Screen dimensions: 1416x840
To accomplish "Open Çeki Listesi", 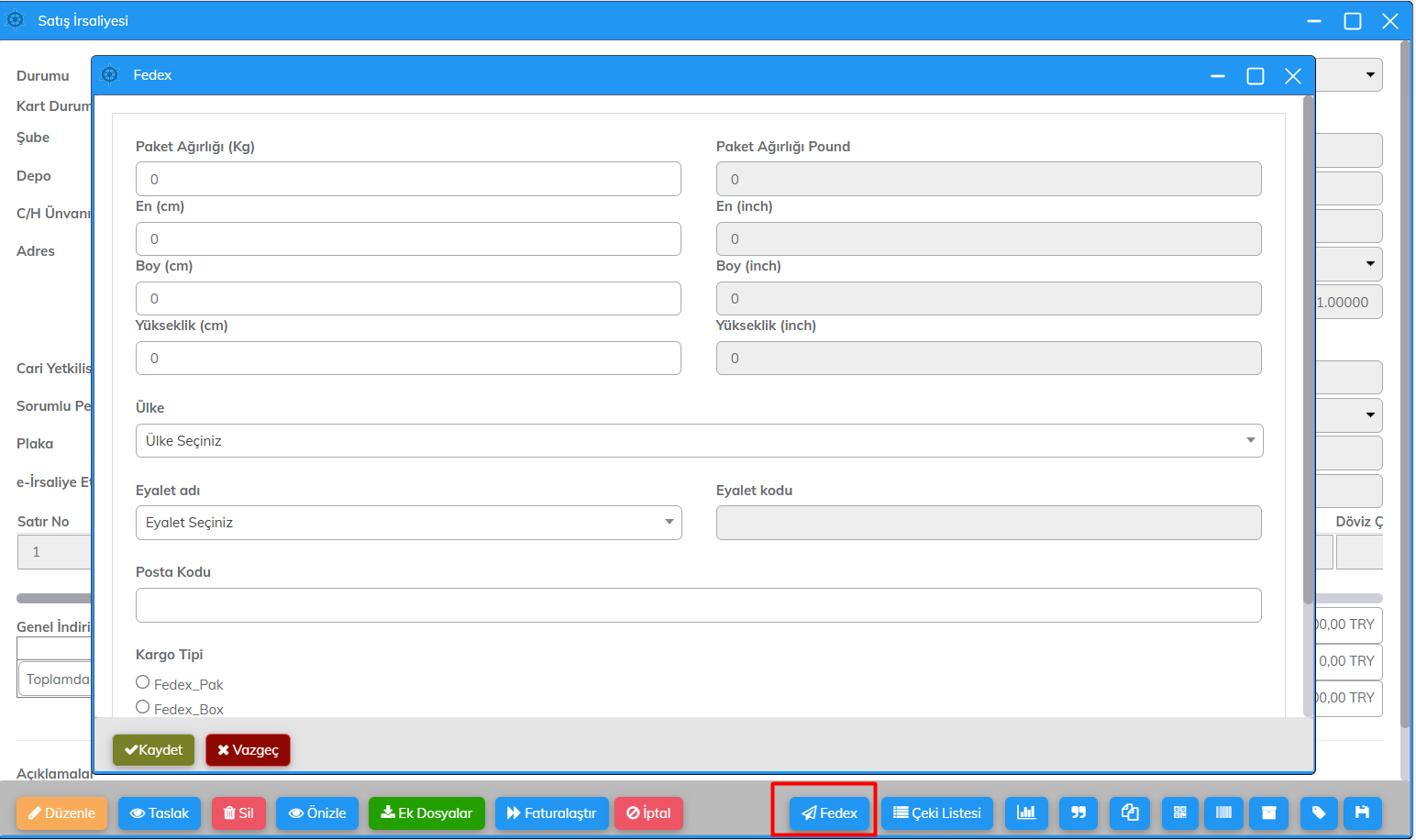I will [x=937, y=813].
